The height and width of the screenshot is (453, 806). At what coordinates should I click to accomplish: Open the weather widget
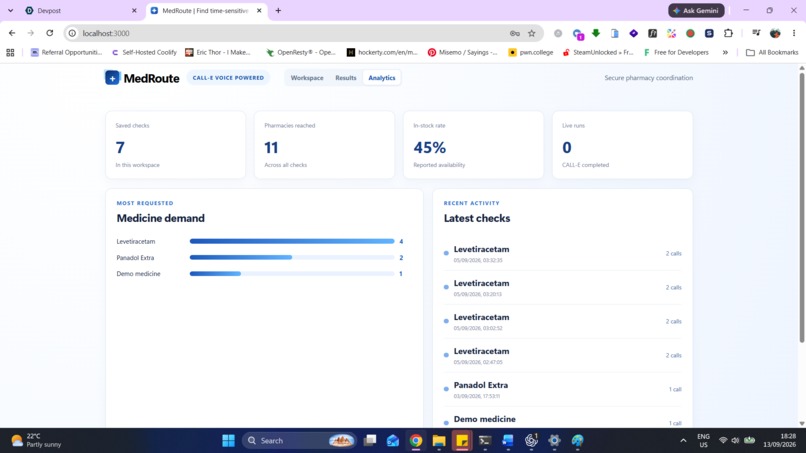tap(37, 441)
